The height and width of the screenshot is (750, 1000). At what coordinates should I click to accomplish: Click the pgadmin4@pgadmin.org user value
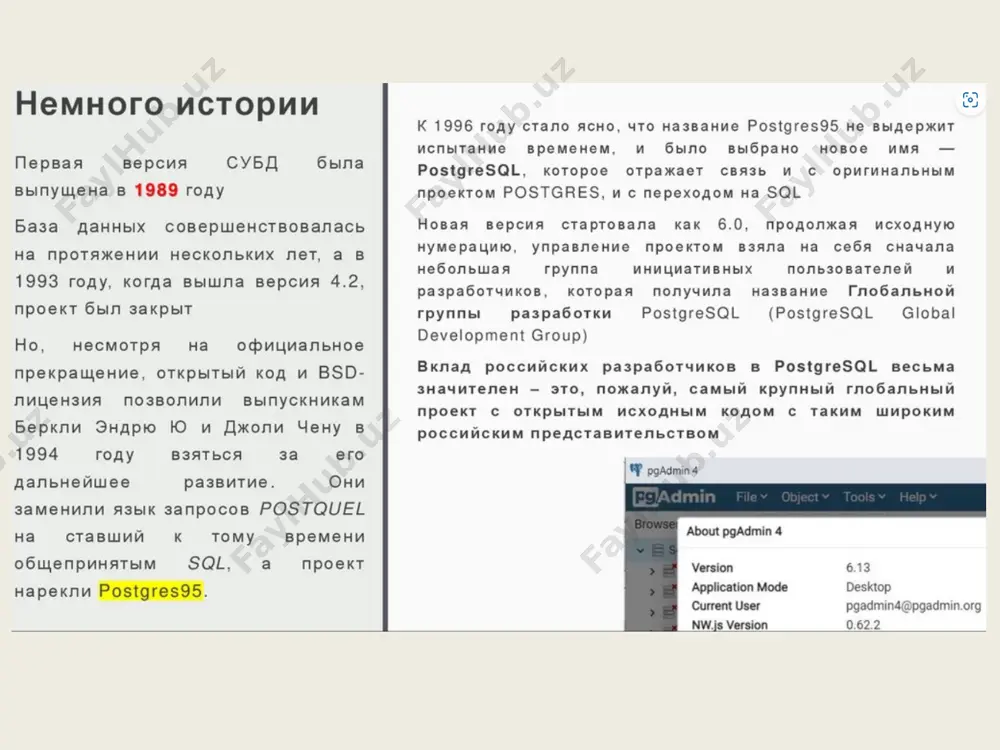click(913, 606)
